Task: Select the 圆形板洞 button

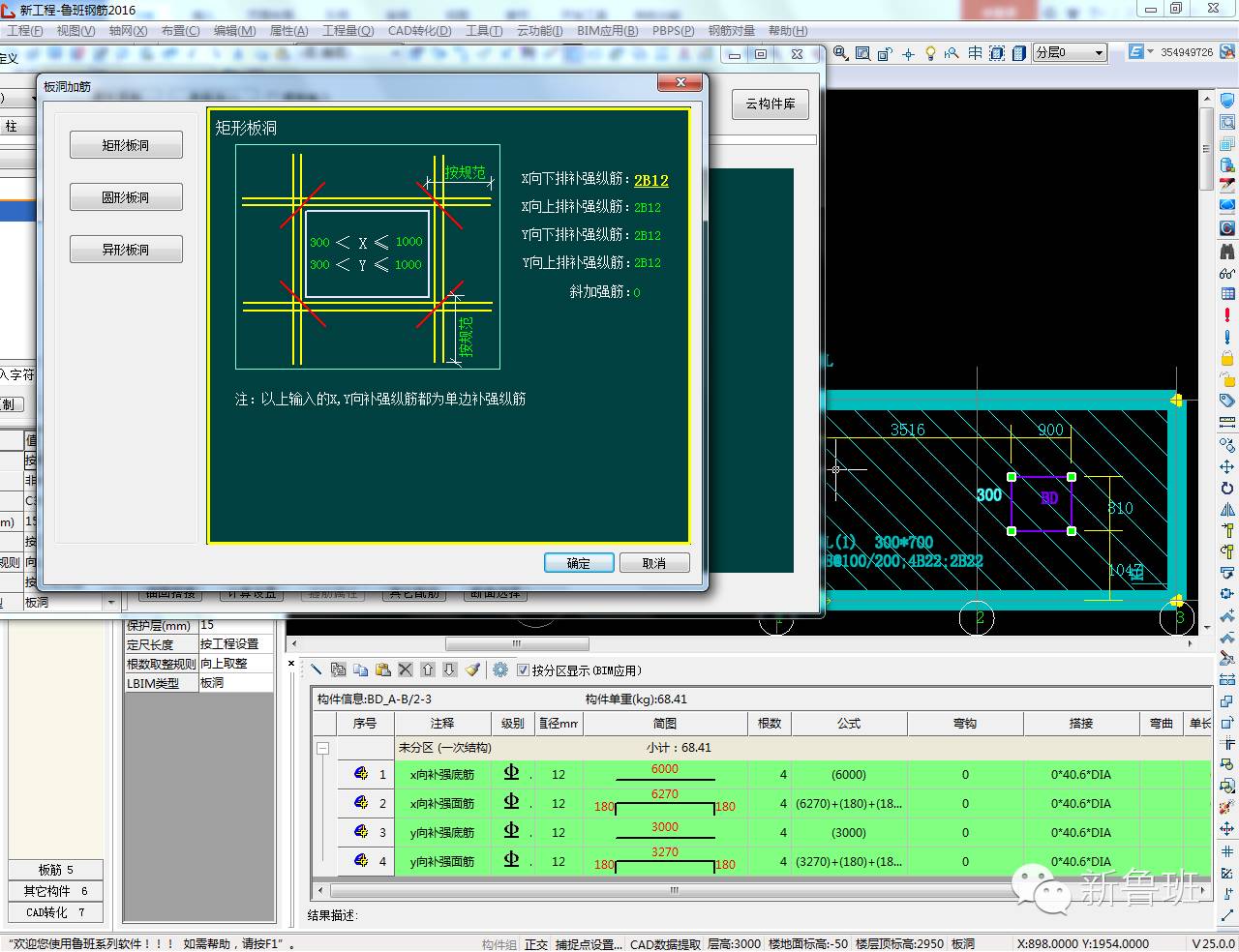Action: coord(126,197)
